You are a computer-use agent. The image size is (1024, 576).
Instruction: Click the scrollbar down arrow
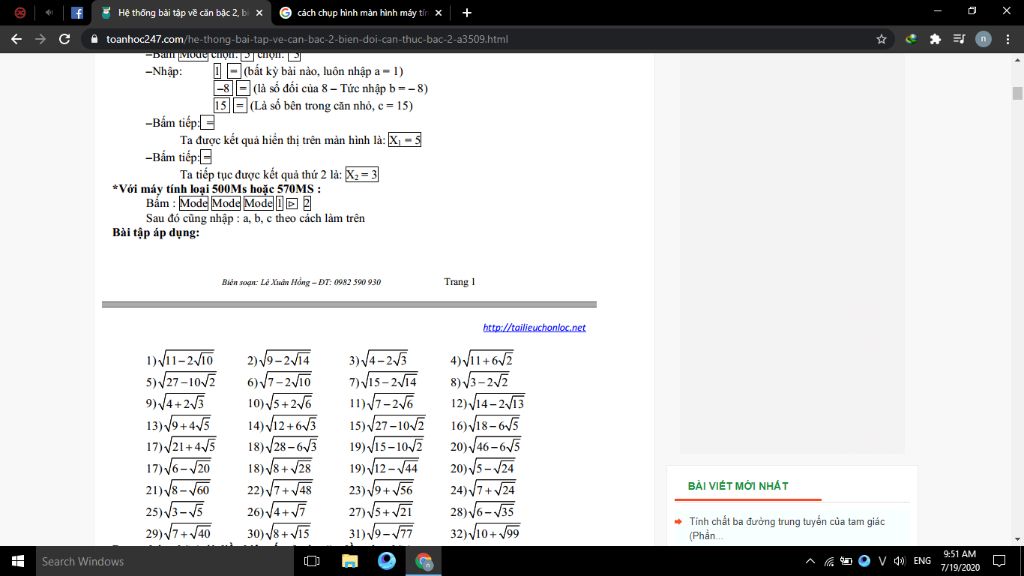1017,539
